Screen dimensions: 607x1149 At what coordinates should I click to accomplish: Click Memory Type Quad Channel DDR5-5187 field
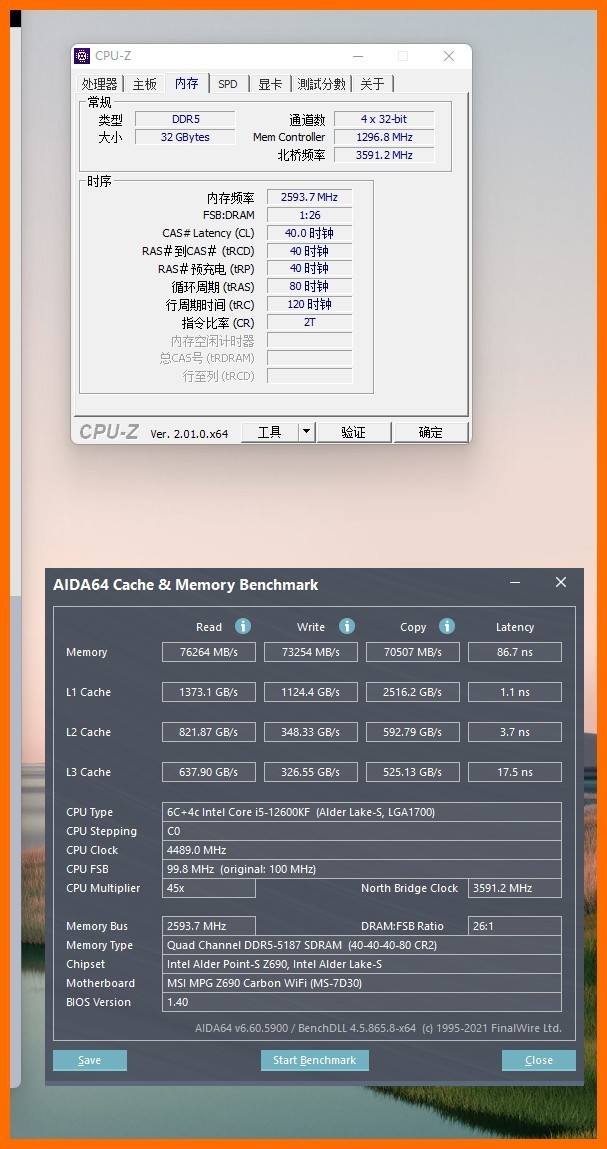click(362, 945)
